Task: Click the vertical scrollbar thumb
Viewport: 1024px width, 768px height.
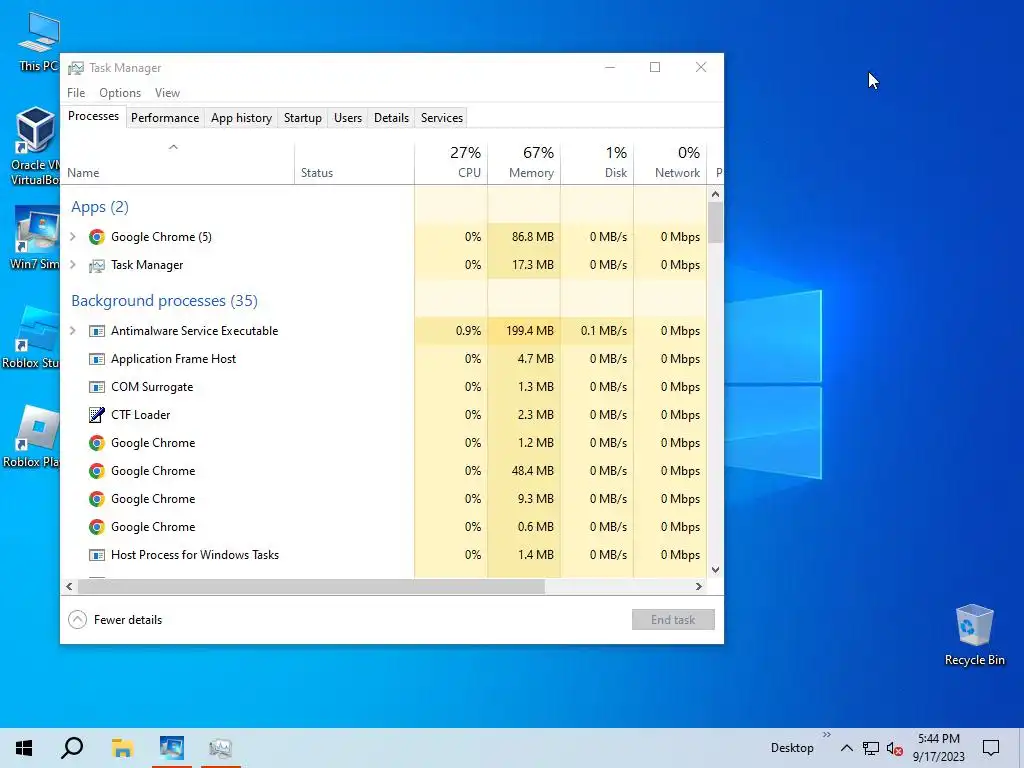Action: (715, 223)
